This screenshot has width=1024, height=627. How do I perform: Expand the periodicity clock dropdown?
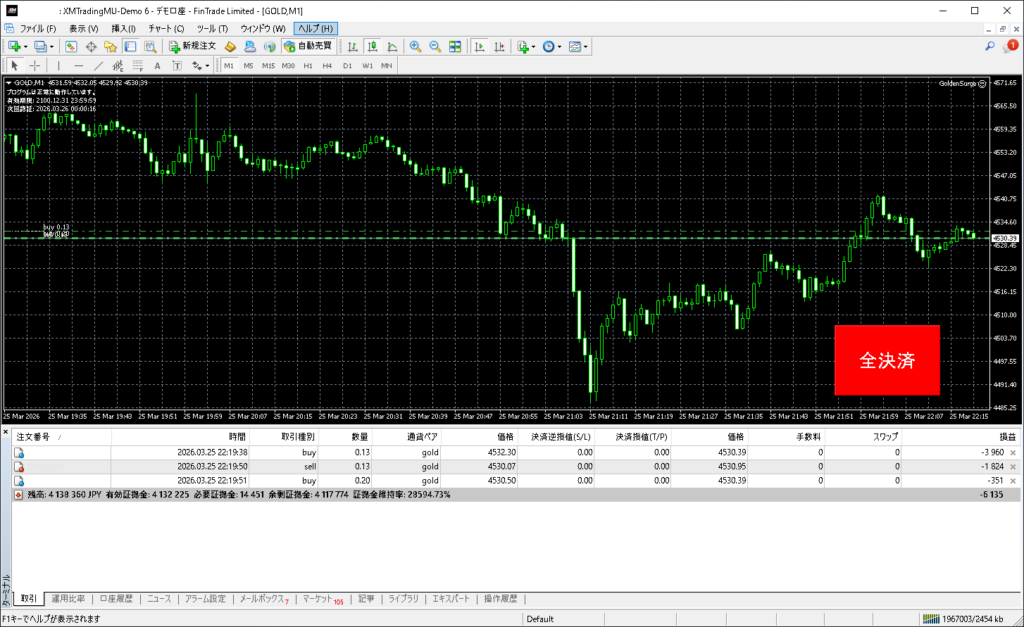click(560, 46)
